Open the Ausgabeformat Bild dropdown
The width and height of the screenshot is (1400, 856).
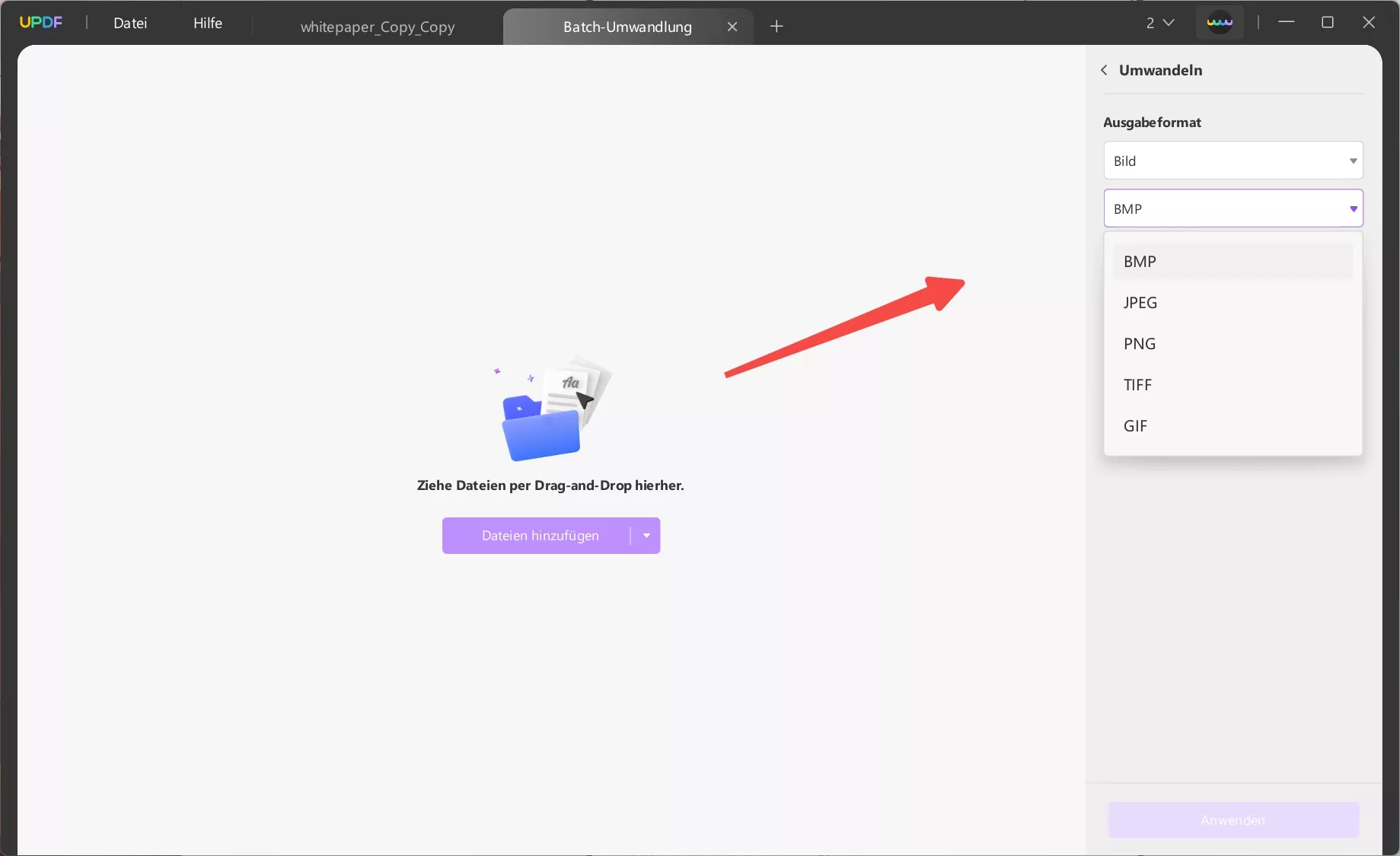pos(1233,161)
